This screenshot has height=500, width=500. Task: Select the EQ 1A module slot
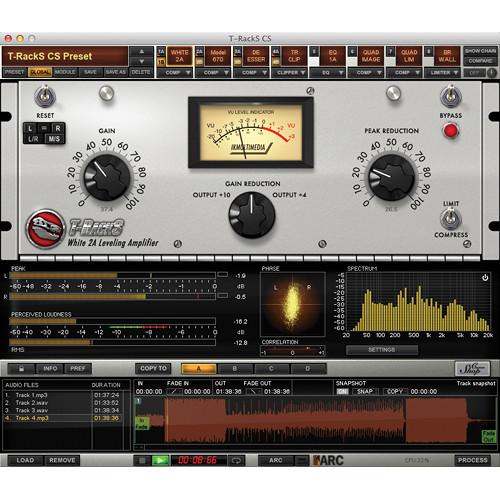(x=332, y=56)
